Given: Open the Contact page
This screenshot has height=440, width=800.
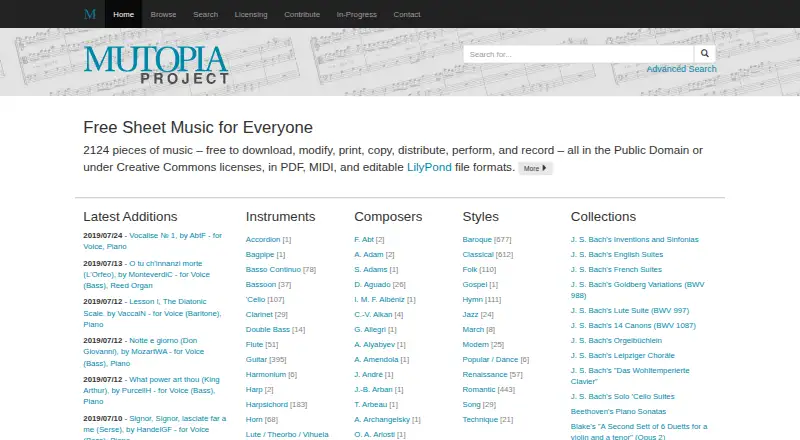Looking at the screenshot, I should [x=407, y=14].
